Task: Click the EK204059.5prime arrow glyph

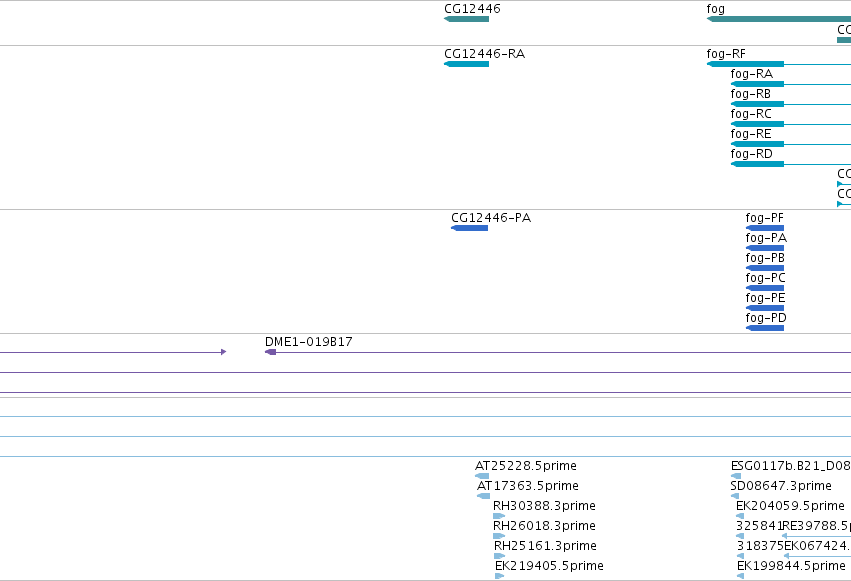Action: [740, 516]
